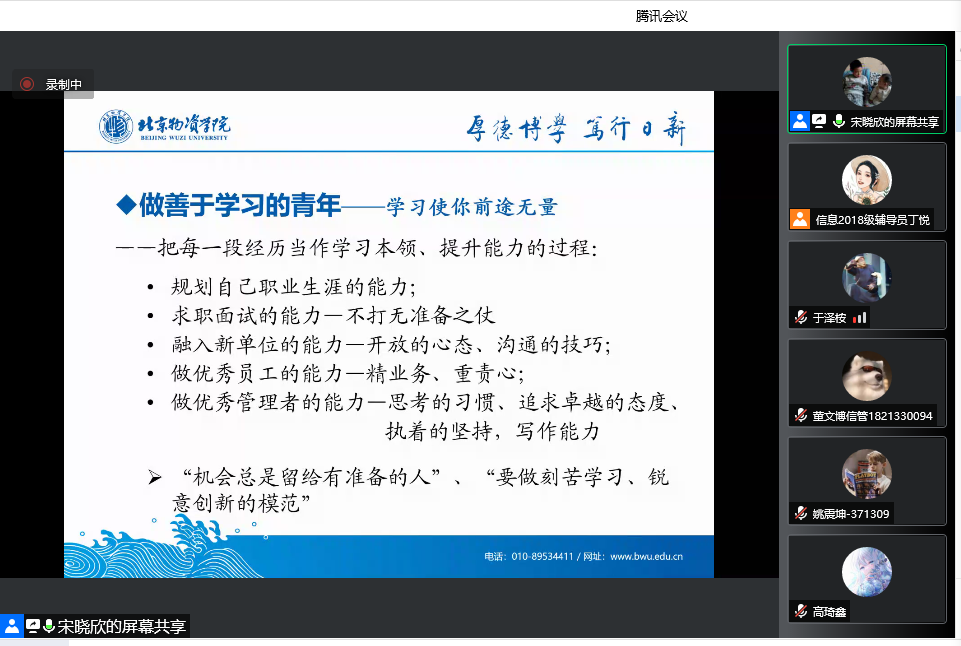The height and width of the screenshot is (646, 961).
Task: Click the blue host icon on 宋晓欣's tile
Action: [799, 122]
